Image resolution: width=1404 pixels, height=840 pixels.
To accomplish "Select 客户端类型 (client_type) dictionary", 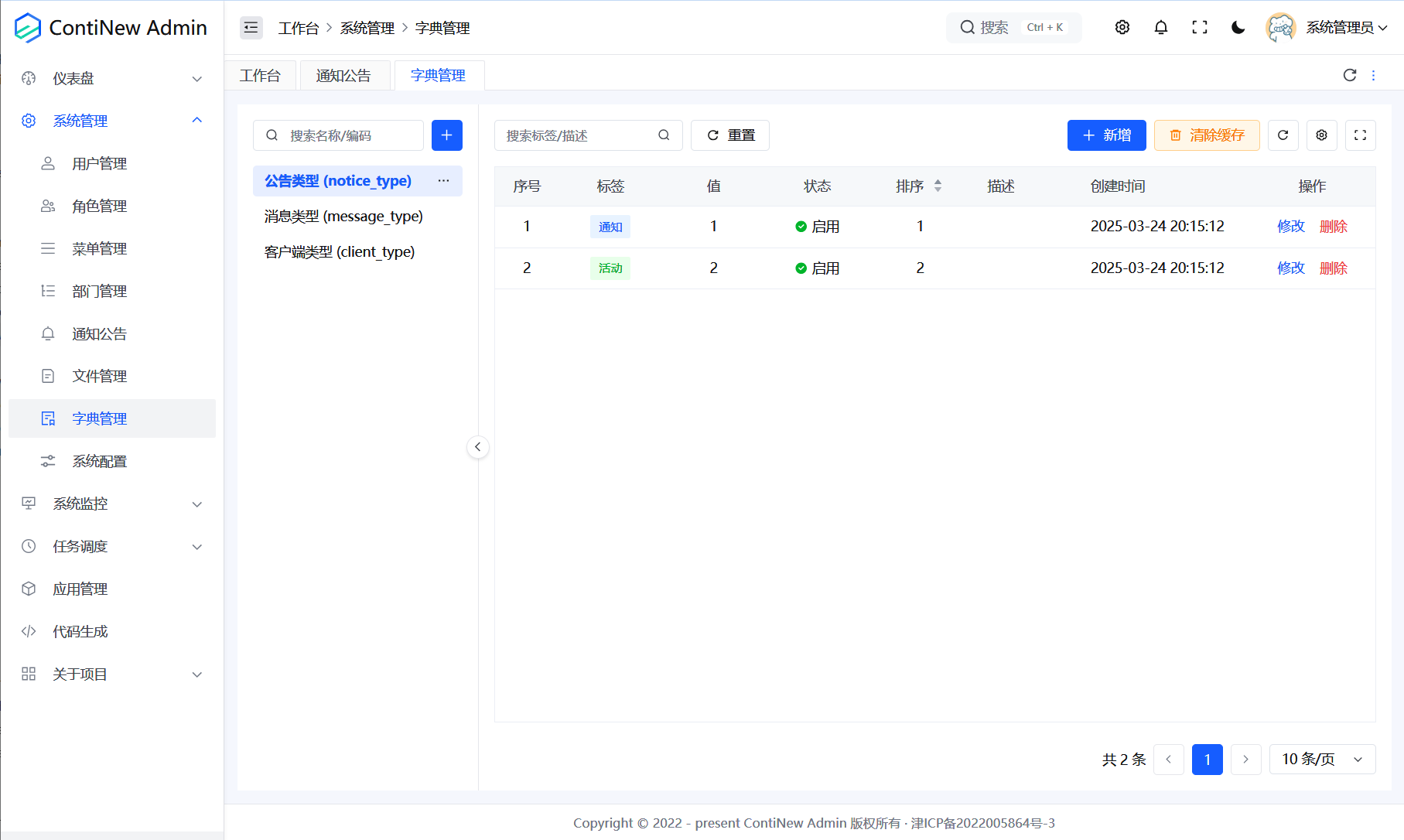I will click(357, 252).
